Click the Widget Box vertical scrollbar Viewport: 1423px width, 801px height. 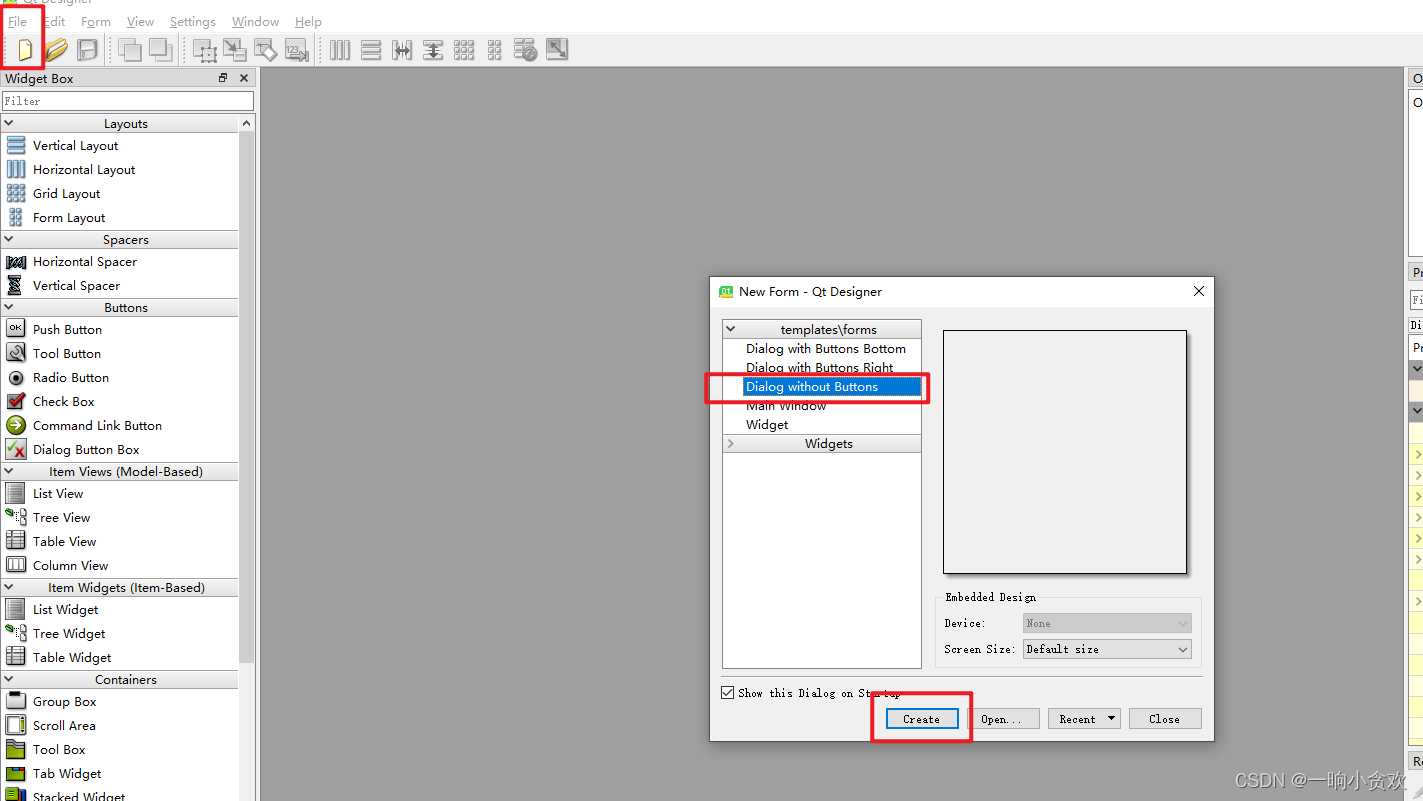[x=247, y=395]
